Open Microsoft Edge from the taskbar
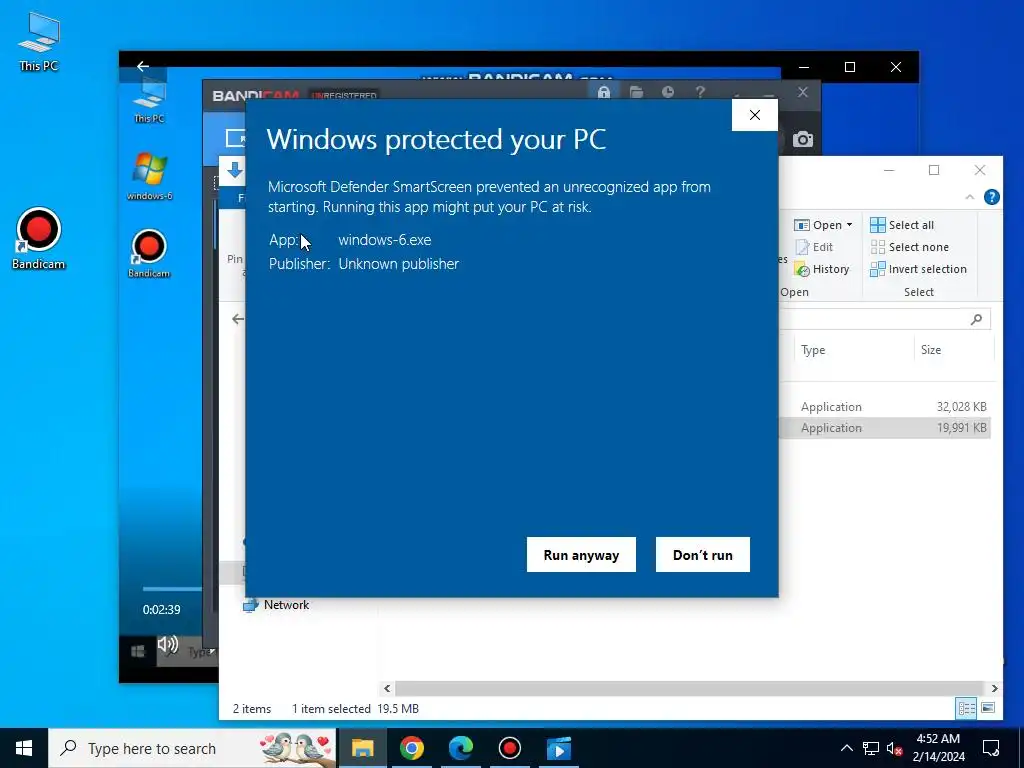This screenshot has width=1024, height=768. point(460,748)
